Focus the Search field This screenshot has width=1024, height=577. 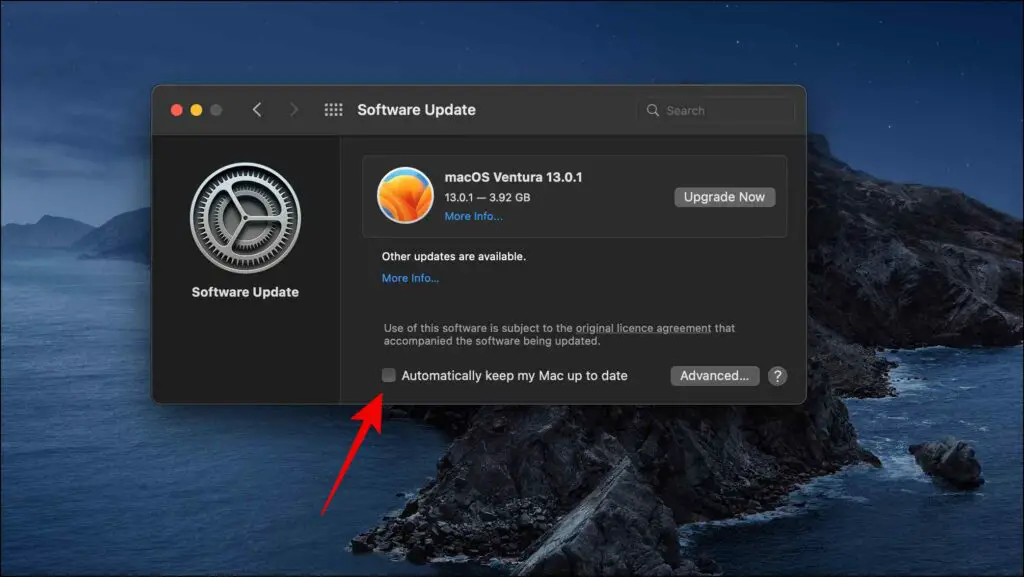715,110
